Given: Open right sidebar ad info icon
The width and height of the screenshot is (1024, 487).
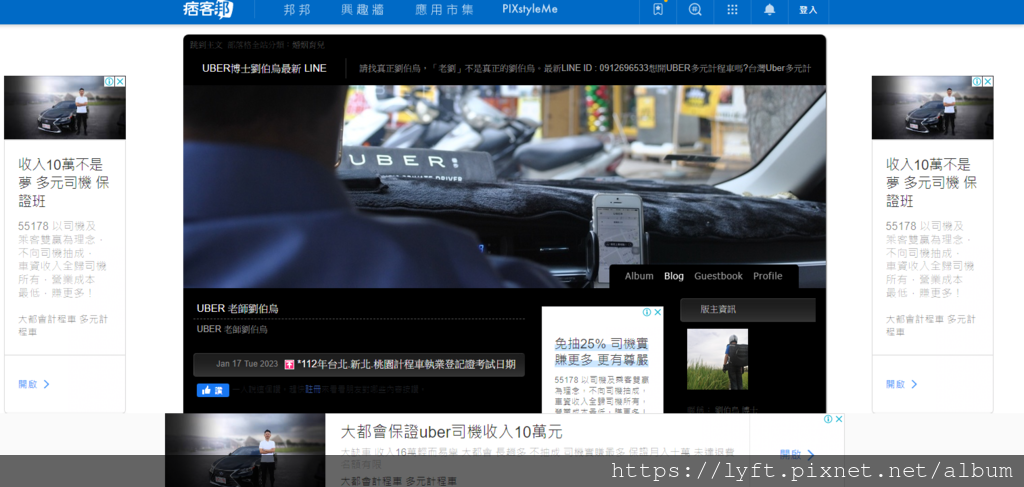Looking at the screenshot, I should (x=978, y=82).
